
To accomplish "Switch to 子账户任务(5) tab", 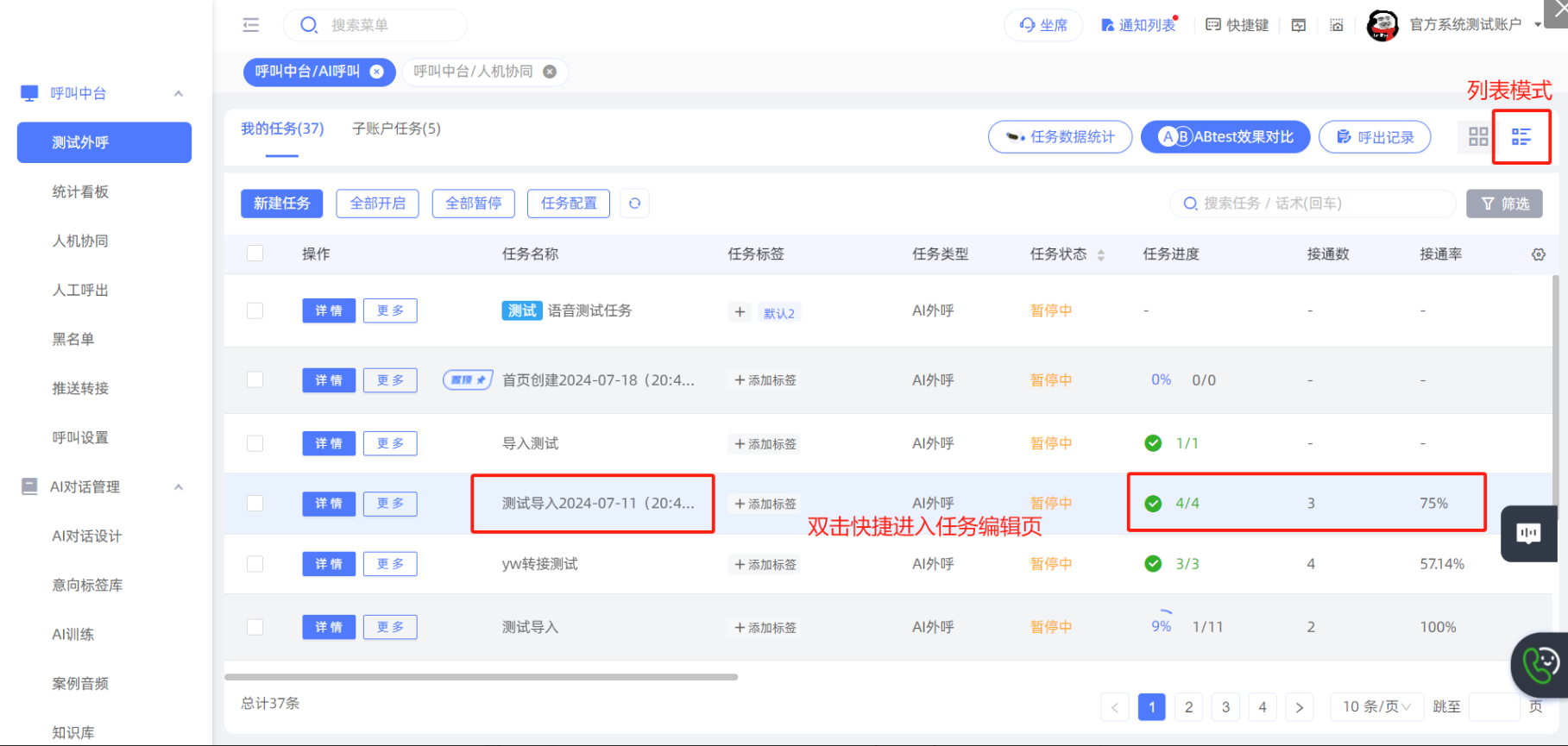I will 396,129.
